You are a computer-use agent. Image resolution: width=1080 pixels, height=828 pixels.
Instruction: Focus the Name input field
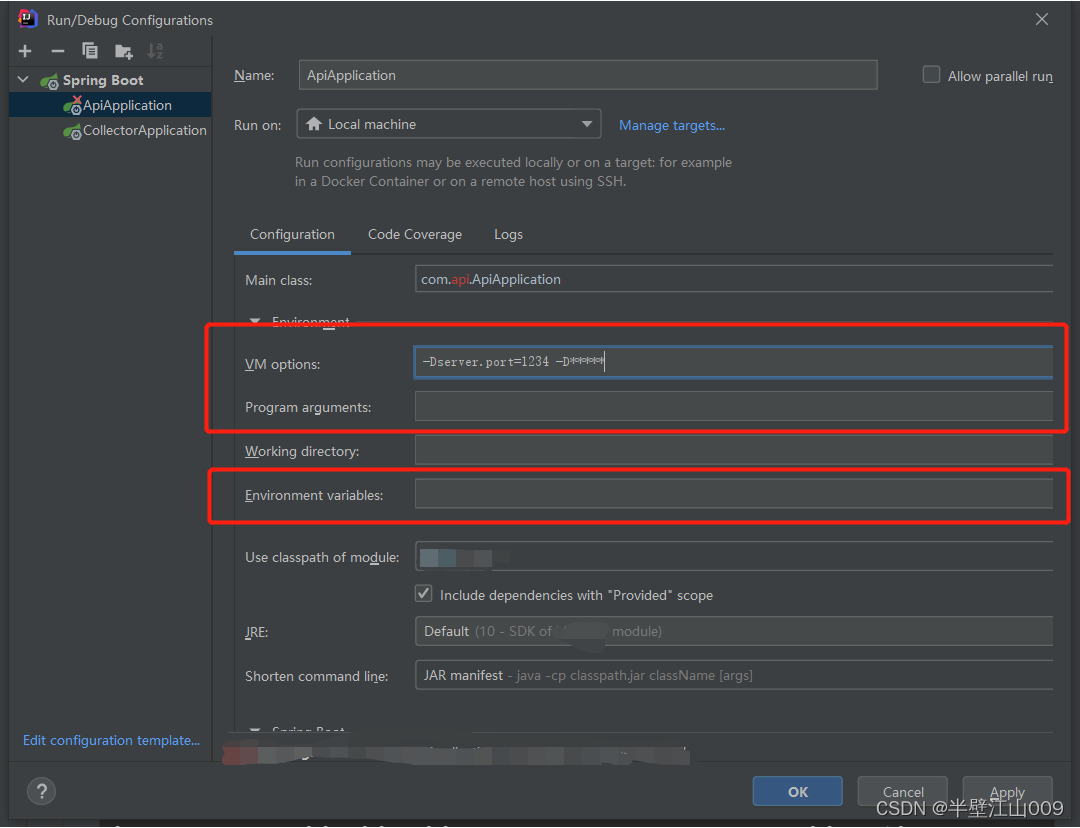coord(588,75)
